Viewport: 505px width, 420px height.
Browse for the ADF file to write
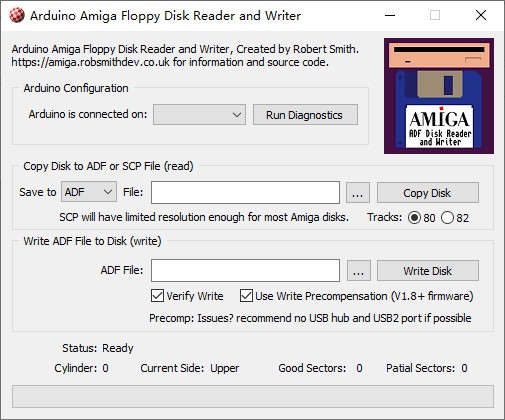359,270
